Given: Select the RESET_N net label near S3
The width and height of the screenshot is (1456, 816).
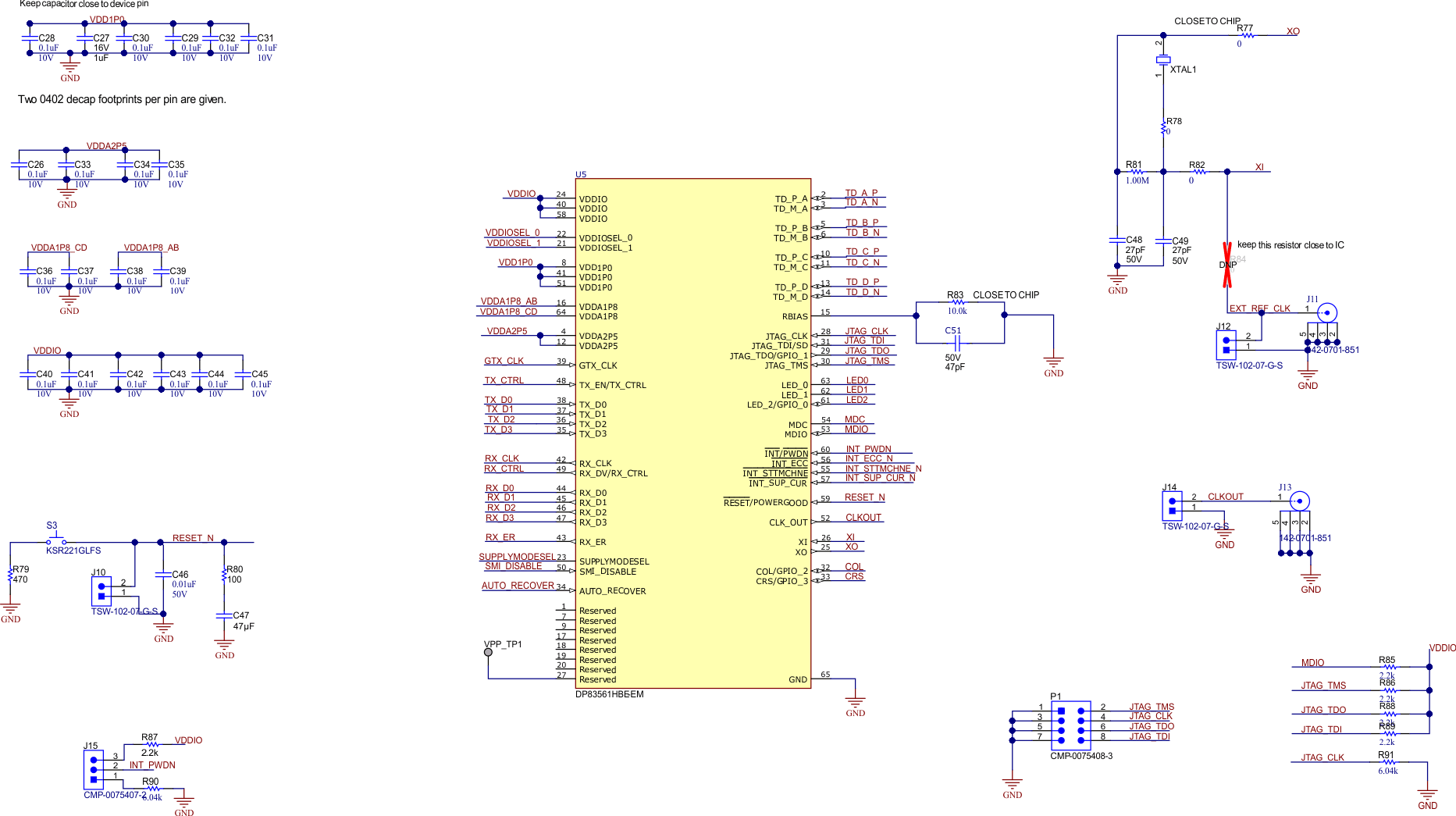Looking at the screenshot, I should (x=193, y=538).
